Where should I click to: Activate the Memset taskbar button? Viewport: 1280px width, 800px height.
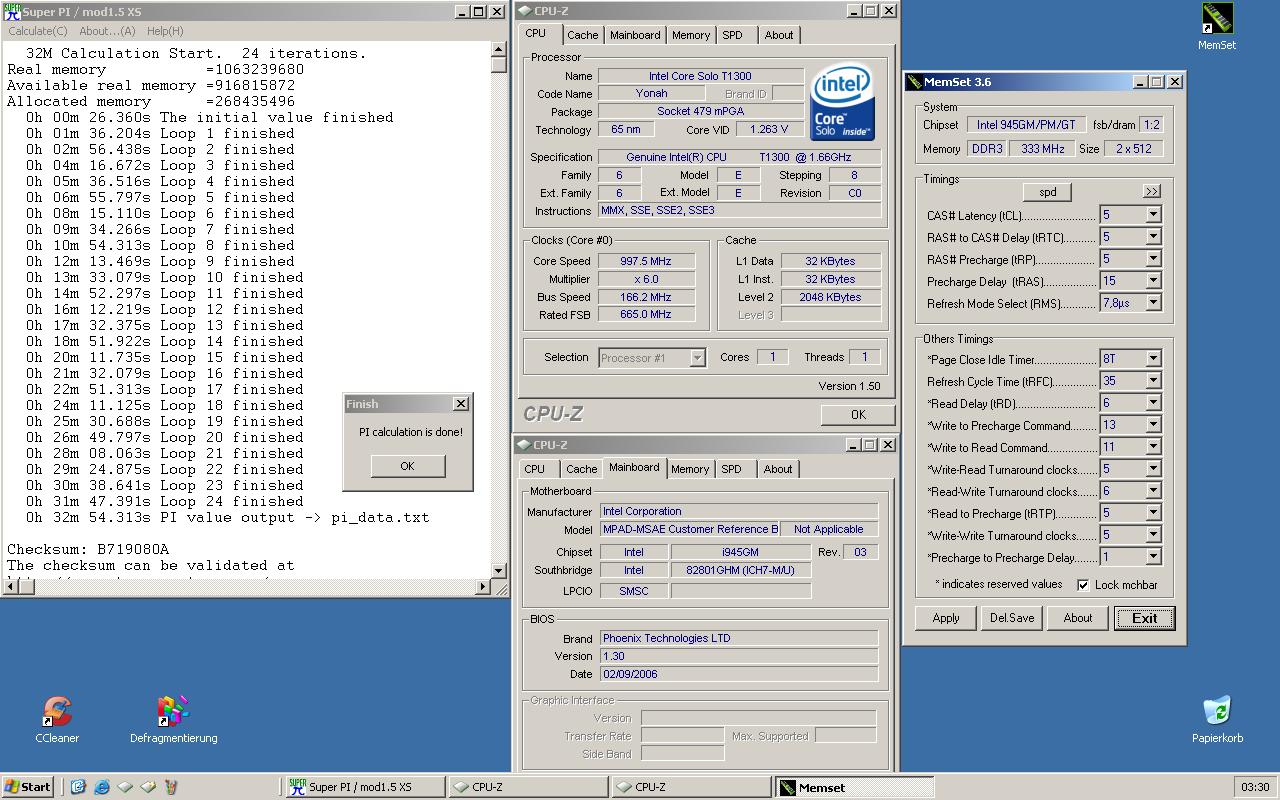coord(856,787)
